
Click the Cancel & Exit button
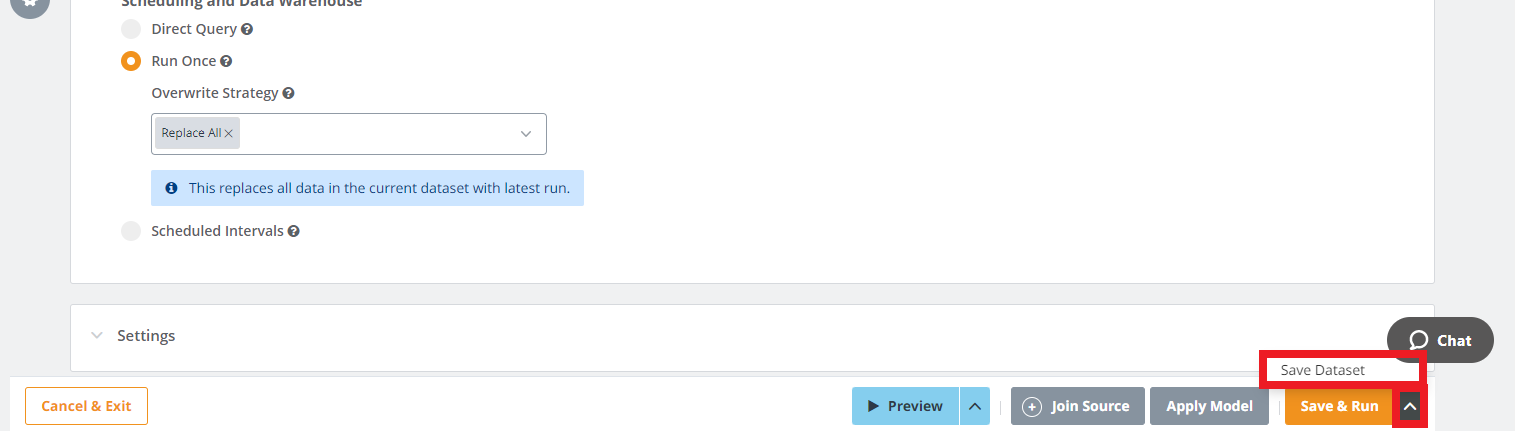pyautogui.click(x=86, y=406)
